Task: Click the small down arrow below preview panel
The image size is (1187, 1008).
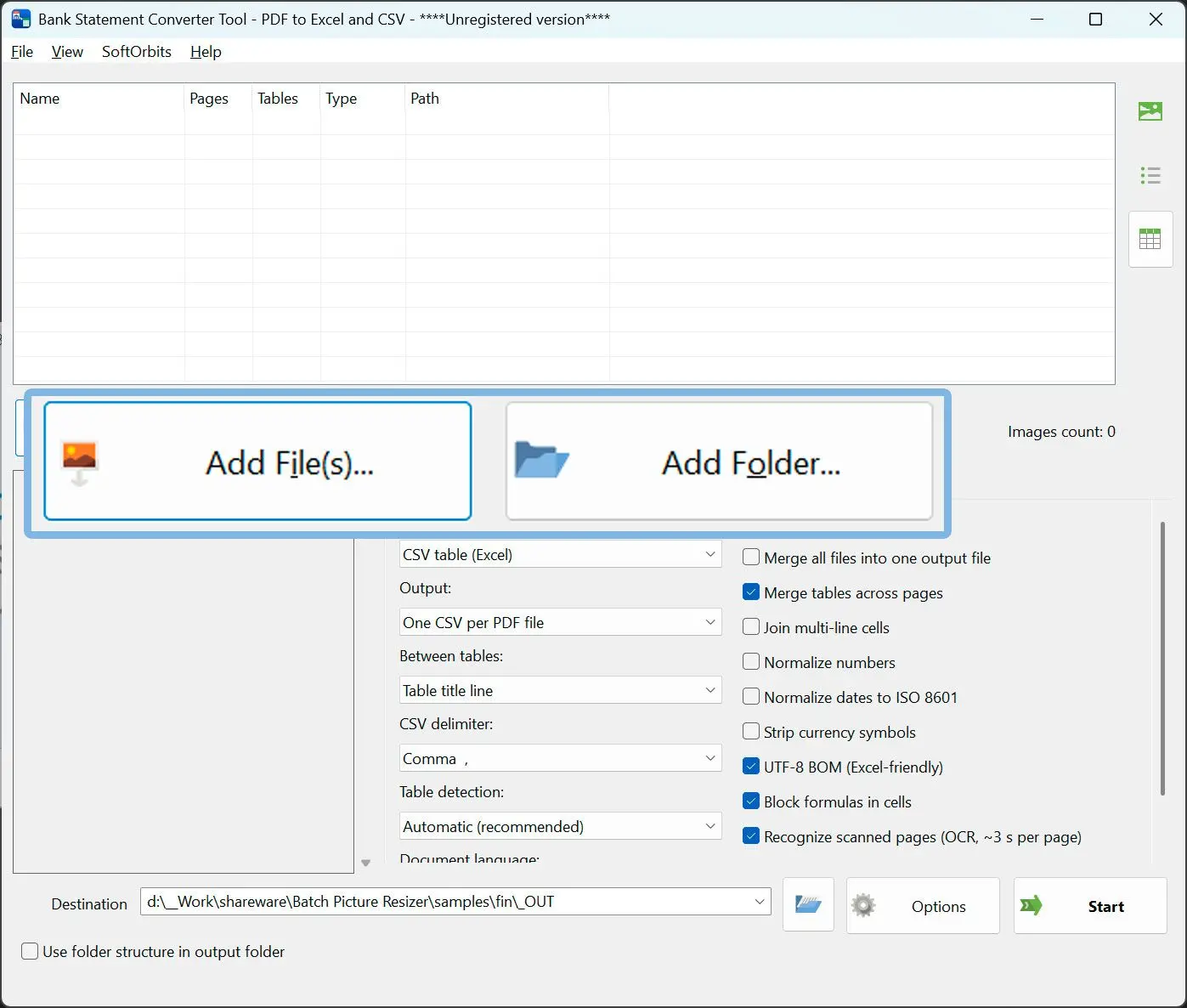Action: click(366, 864)
